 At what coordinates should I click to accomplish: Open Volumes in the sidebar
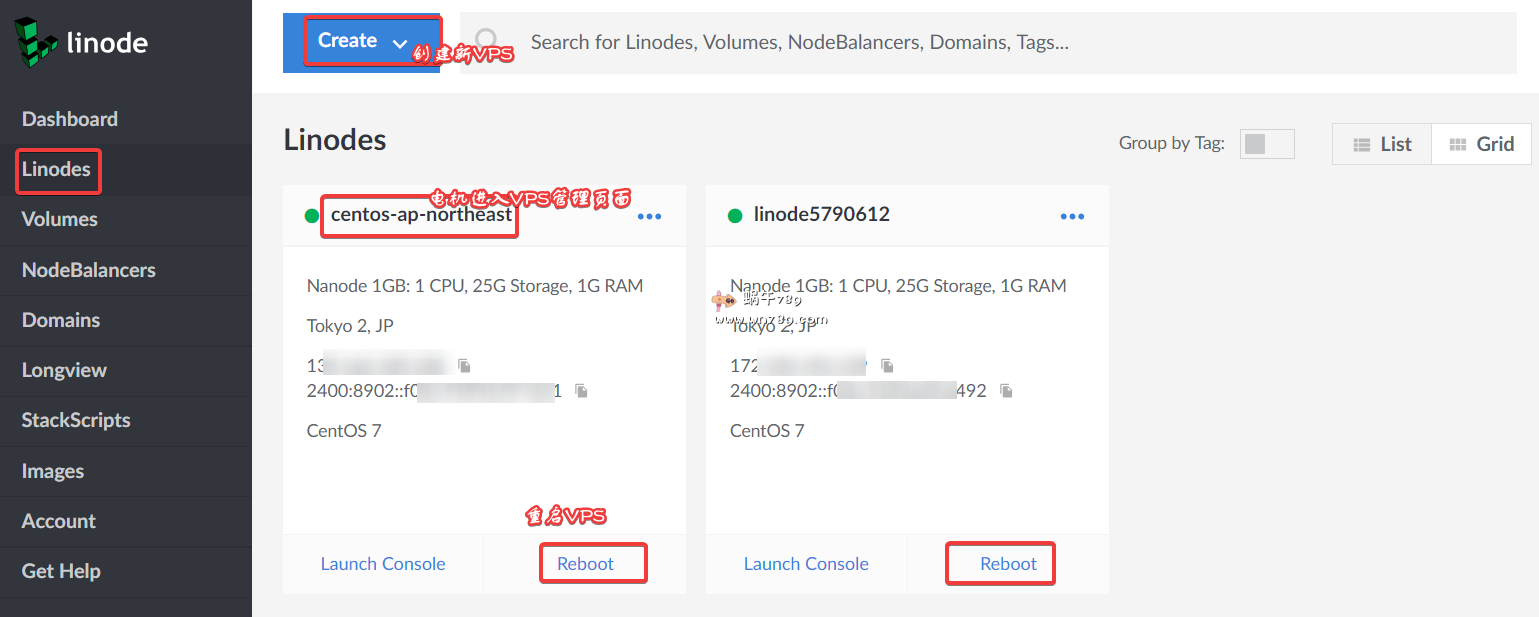pyautogui.click(x=60, y=219)
